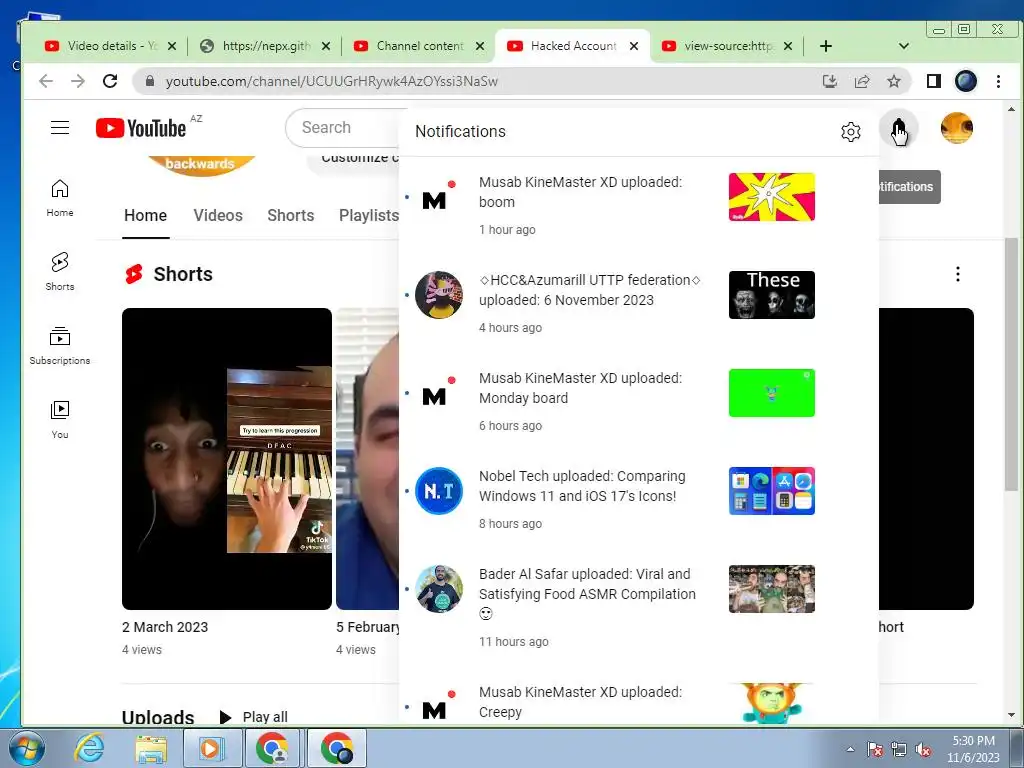Select the channel Shorts tab

pyautogui.click(x=291, y=216)
